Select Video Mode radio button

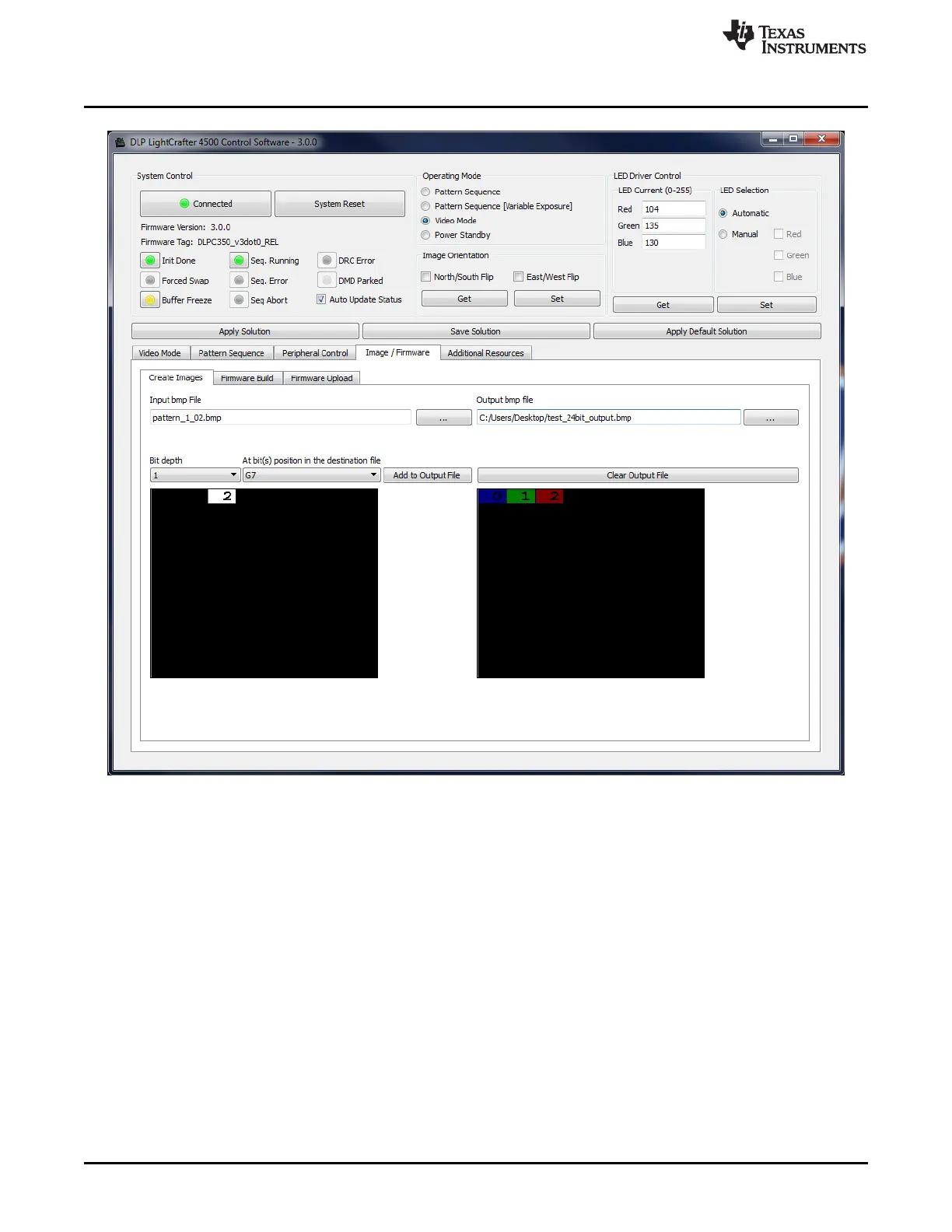click(425, 220)
